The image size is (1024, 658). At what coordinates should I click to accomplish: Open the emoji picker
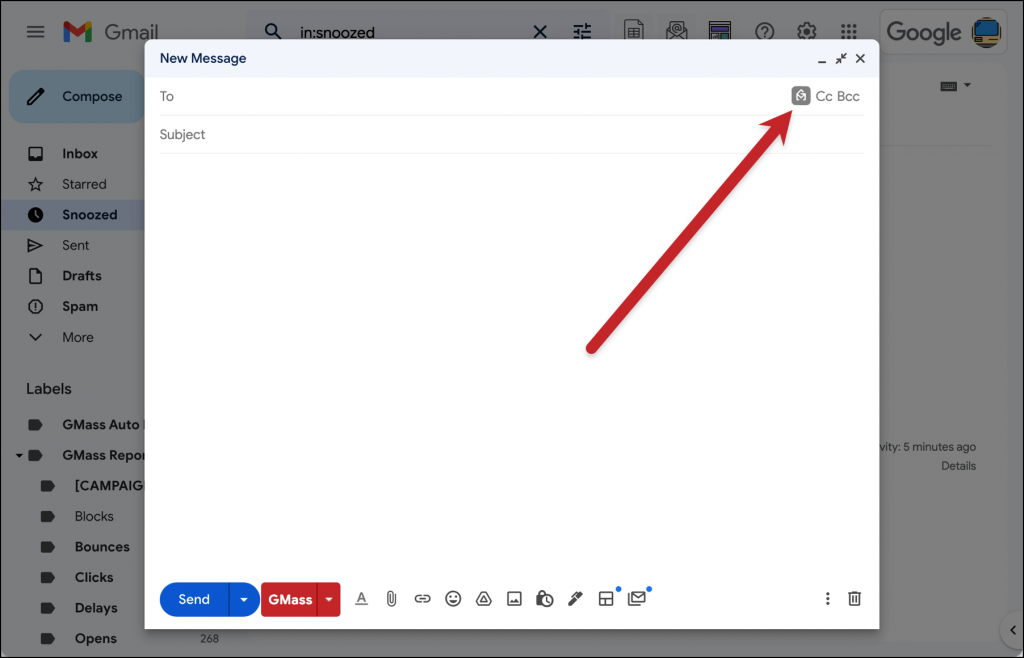point(453,598)
